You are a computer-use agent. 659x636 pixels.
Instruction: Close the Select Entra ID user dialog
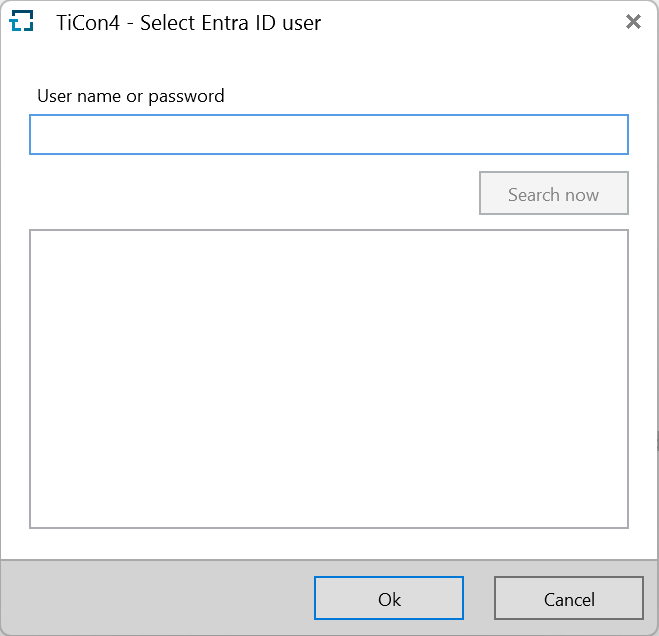point(632,22)
